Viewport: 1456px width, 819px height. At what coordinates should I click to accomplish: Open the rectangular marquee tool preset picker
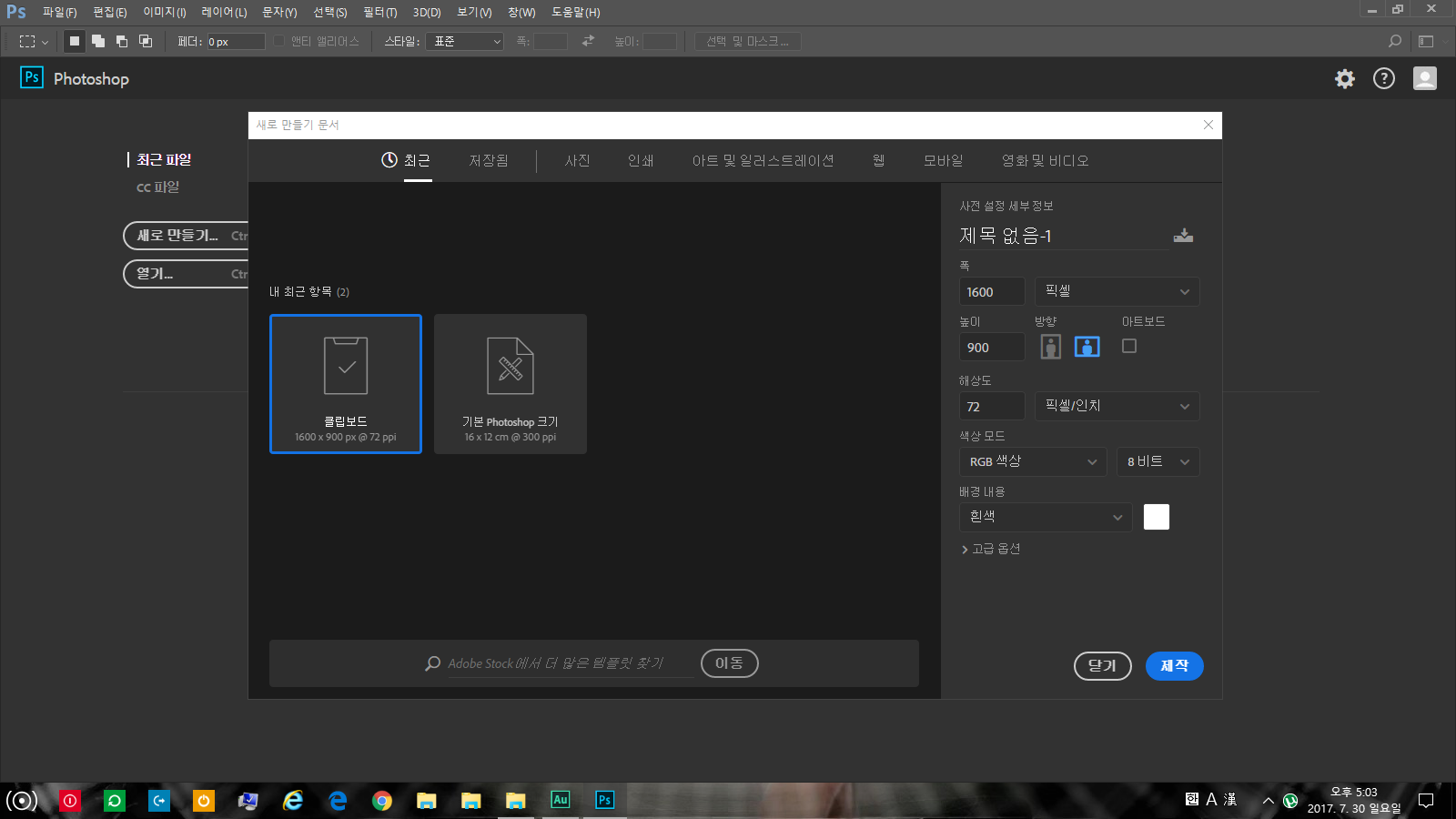pyautogui.click(x=34, y=41)
